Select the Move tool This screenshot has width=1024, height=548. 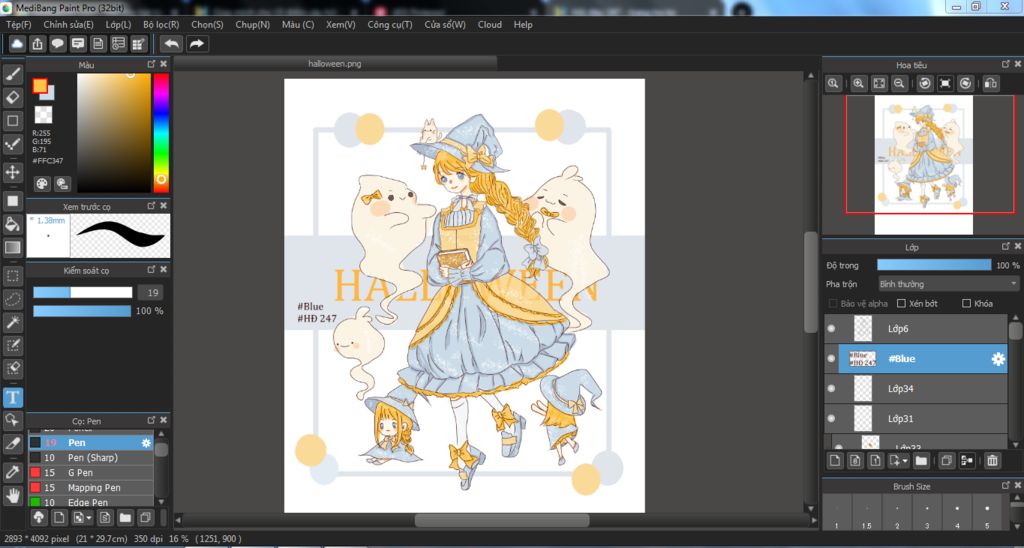12,172
